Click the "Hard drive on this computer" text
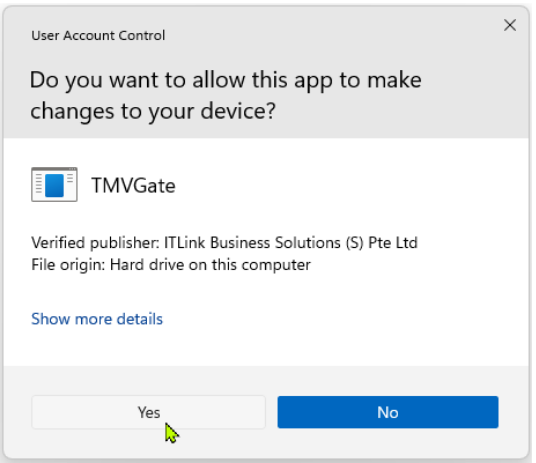The height and width of the screenshot is (463, 536). (x=210, y=265)
